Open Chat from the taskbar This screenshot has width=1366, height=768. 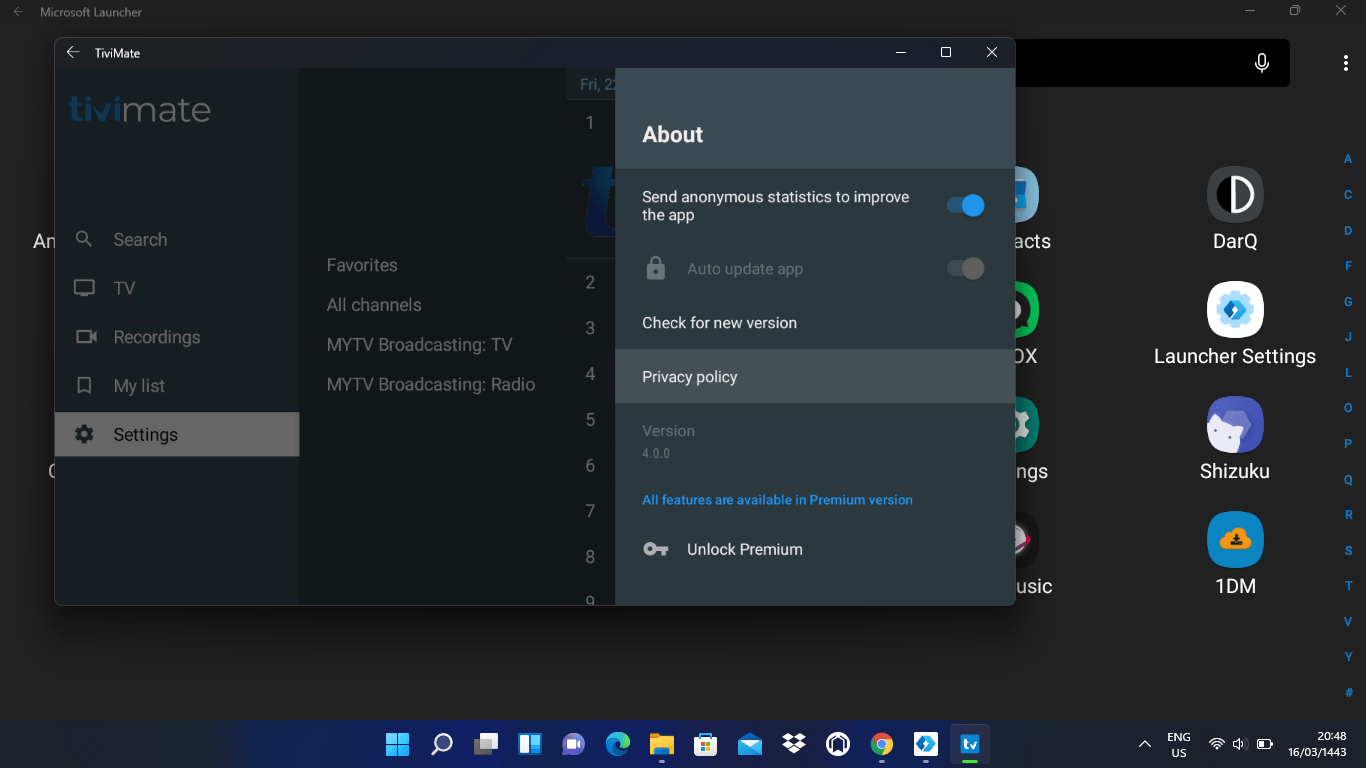pyautogui.click(x=573, y=744)
